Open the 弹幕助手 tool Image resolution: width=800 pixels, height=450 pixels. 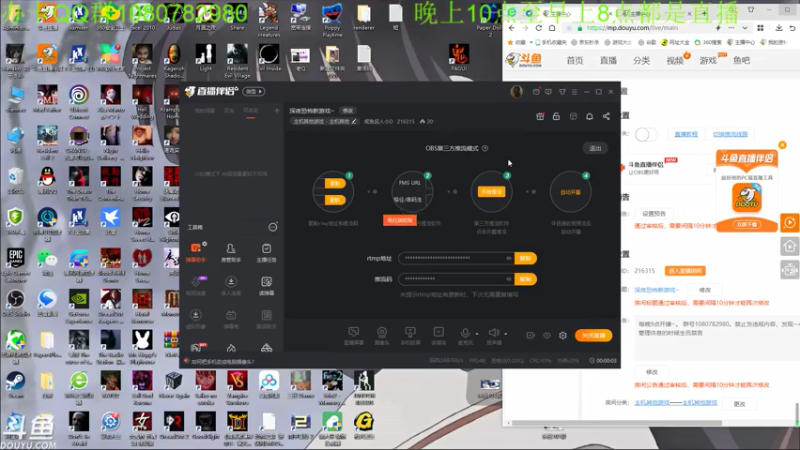click(196, 252)
